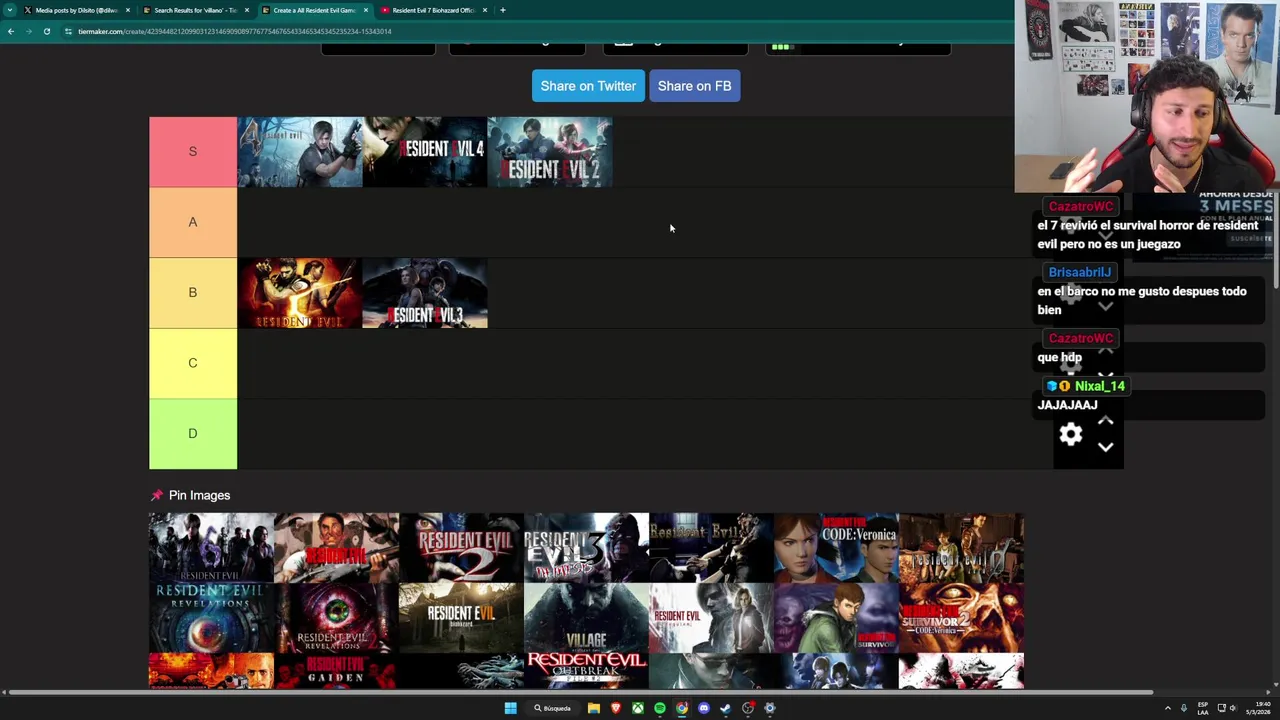Pick the Resident Evil Outbreak File #2 image
This screenshot has height=720, width=1280.
[x=586, y=671]
